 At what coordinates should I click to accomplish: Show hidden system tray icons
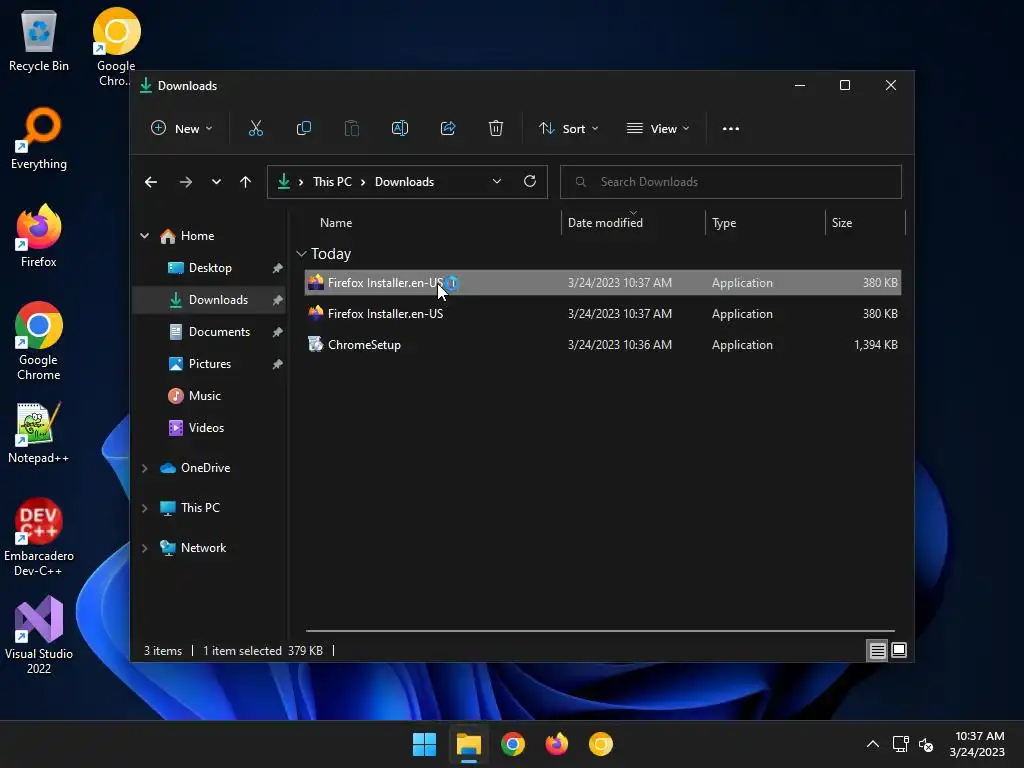872,744
